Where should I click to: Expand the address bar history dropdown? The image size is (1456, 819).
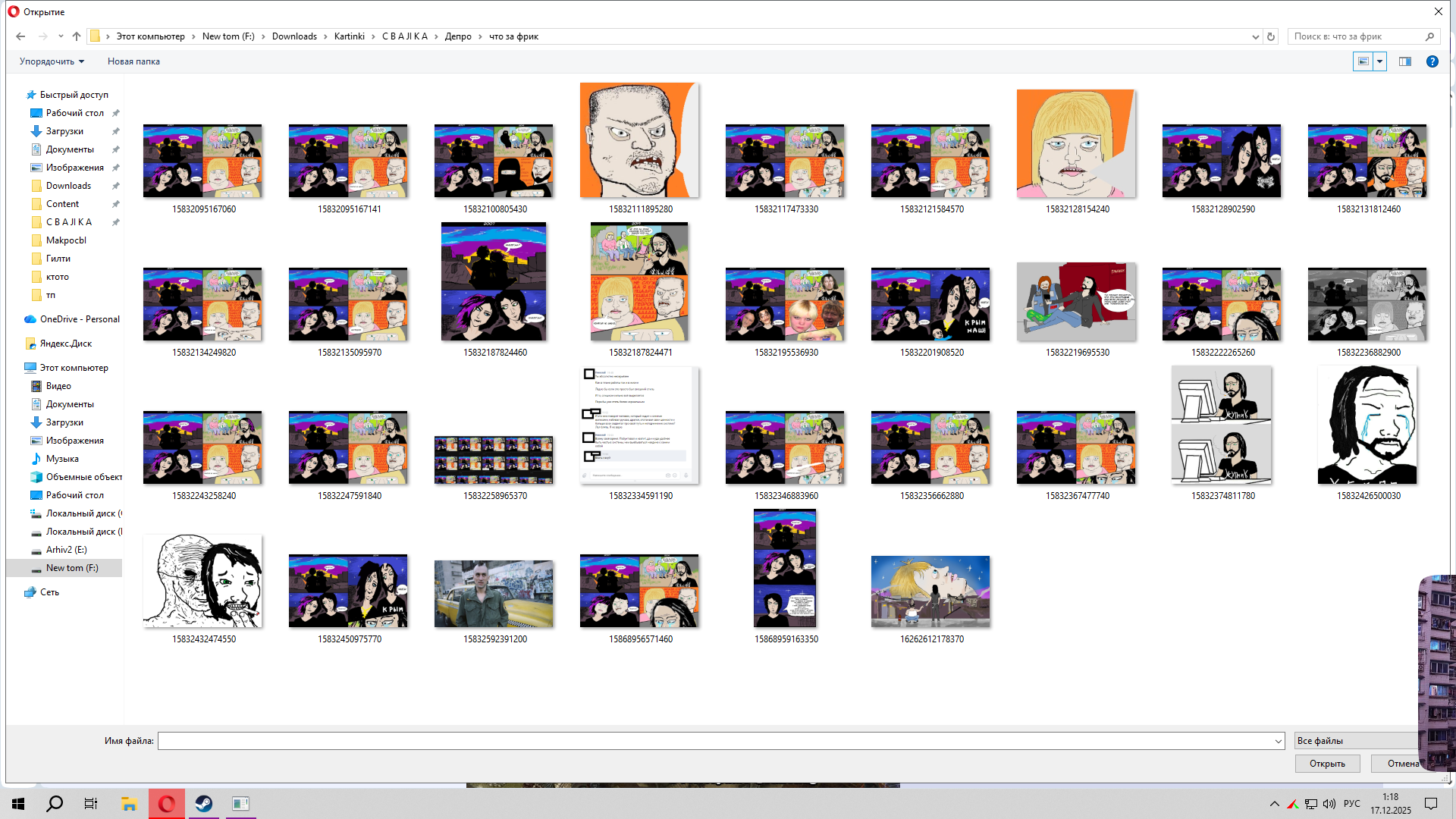[1255, 36]
